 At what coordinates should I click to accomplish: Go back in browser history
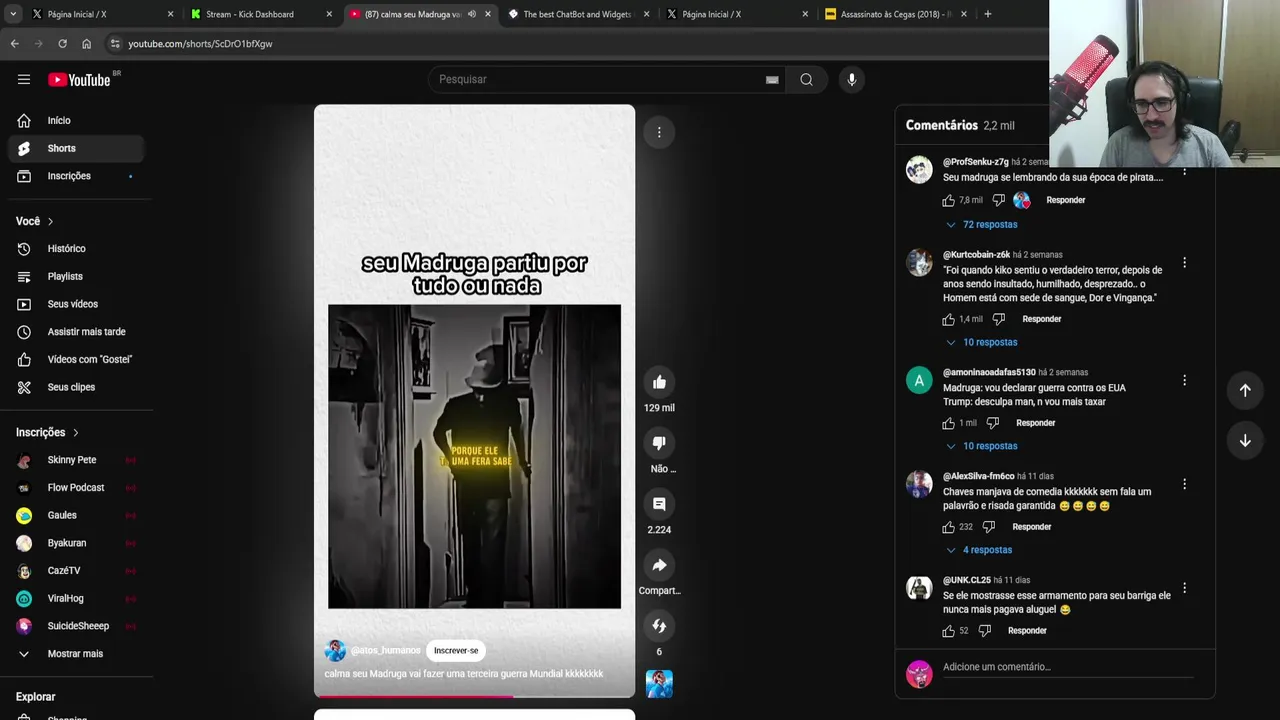[14, 44]
